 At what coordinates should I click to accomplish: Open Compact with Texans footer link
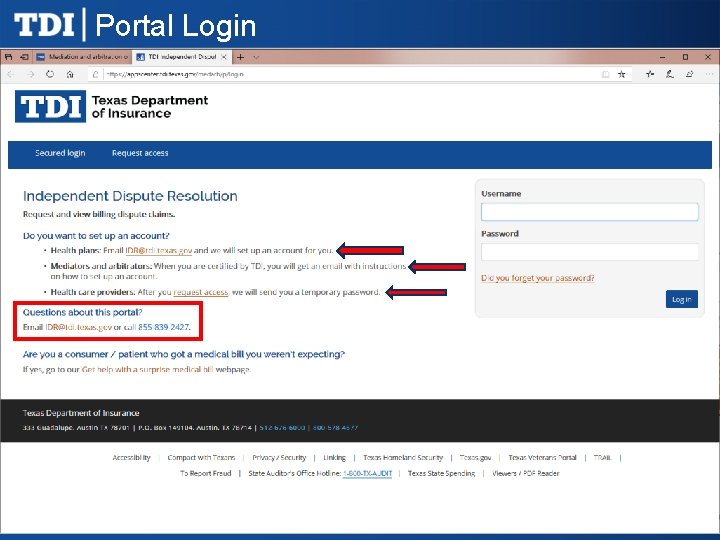tap(201, 457)
